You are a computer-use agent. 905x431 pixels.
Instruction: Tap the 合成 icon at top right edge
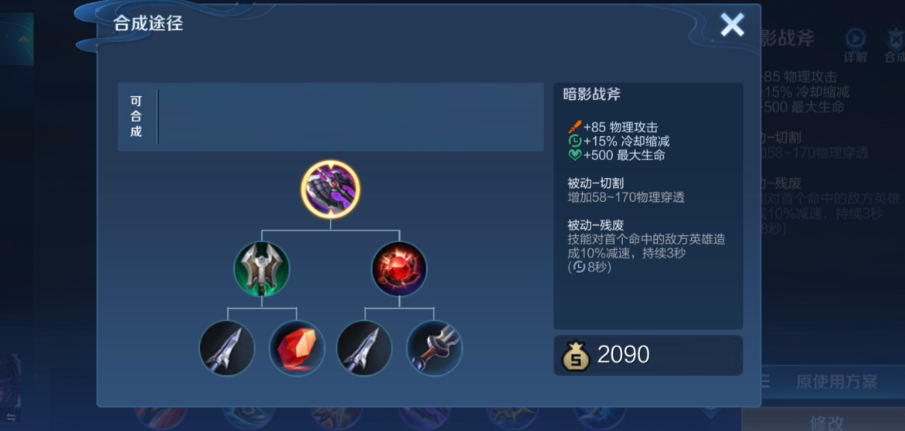click(894, 44)
